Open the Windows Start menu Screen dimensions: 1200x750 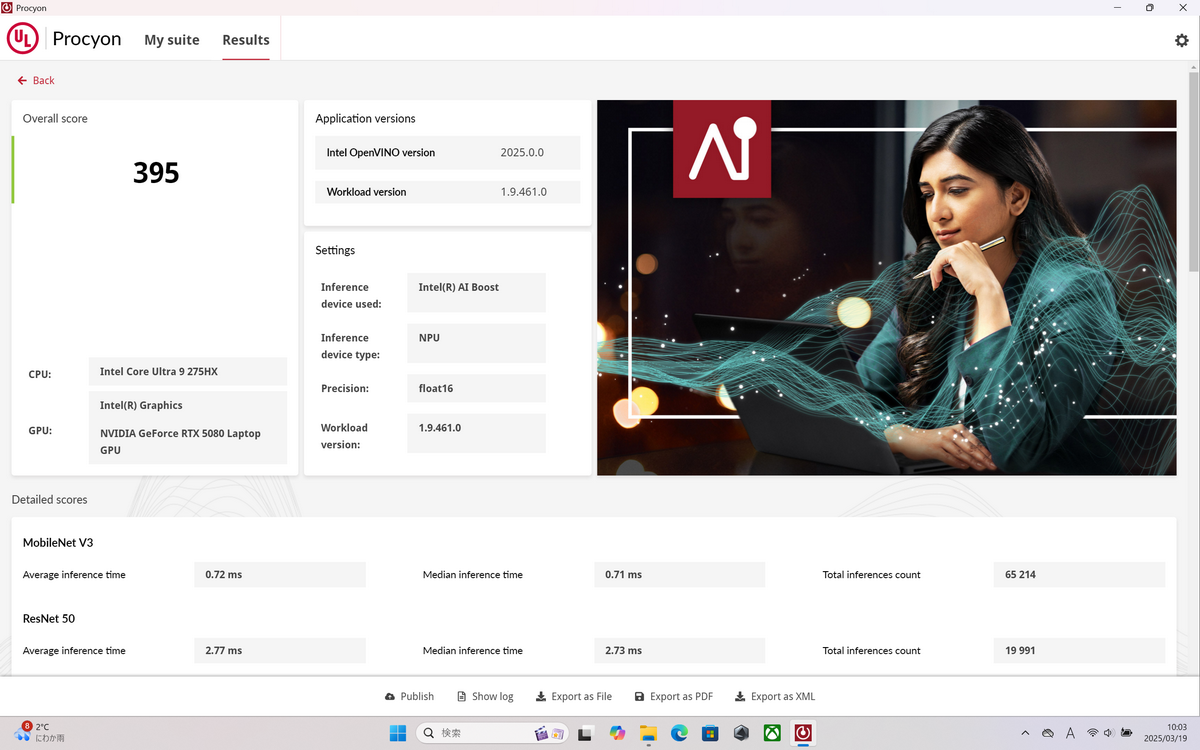(x=397, y=733)
